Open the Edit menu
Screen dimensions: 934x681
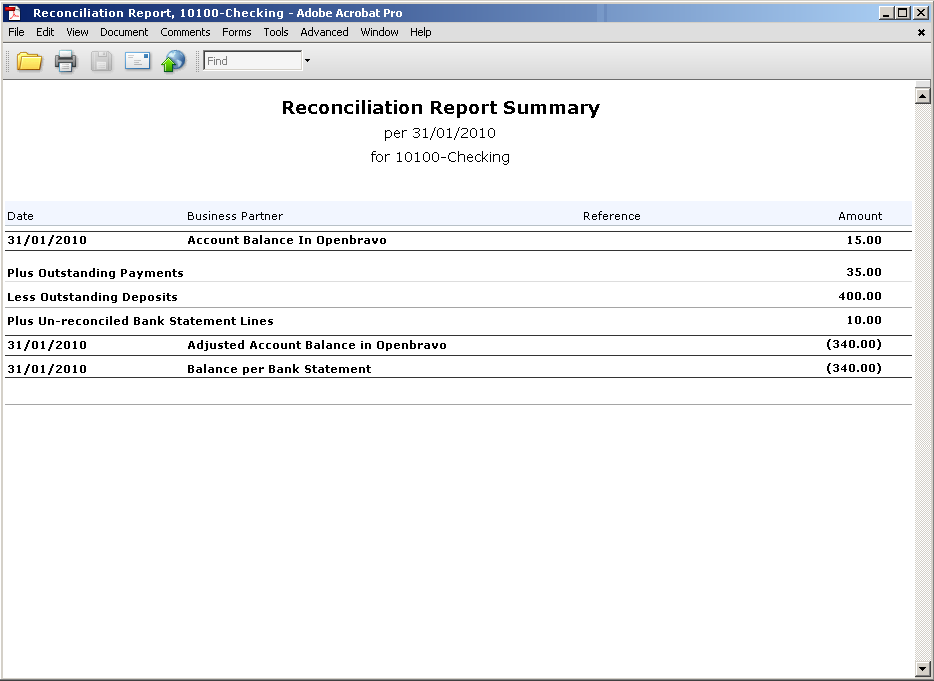tap(45, 32)
